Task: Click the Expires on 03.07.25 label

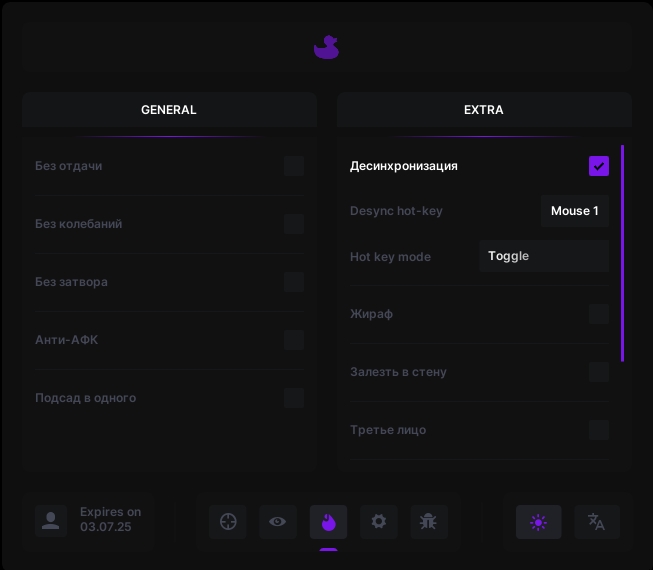Action: point(110,519)
